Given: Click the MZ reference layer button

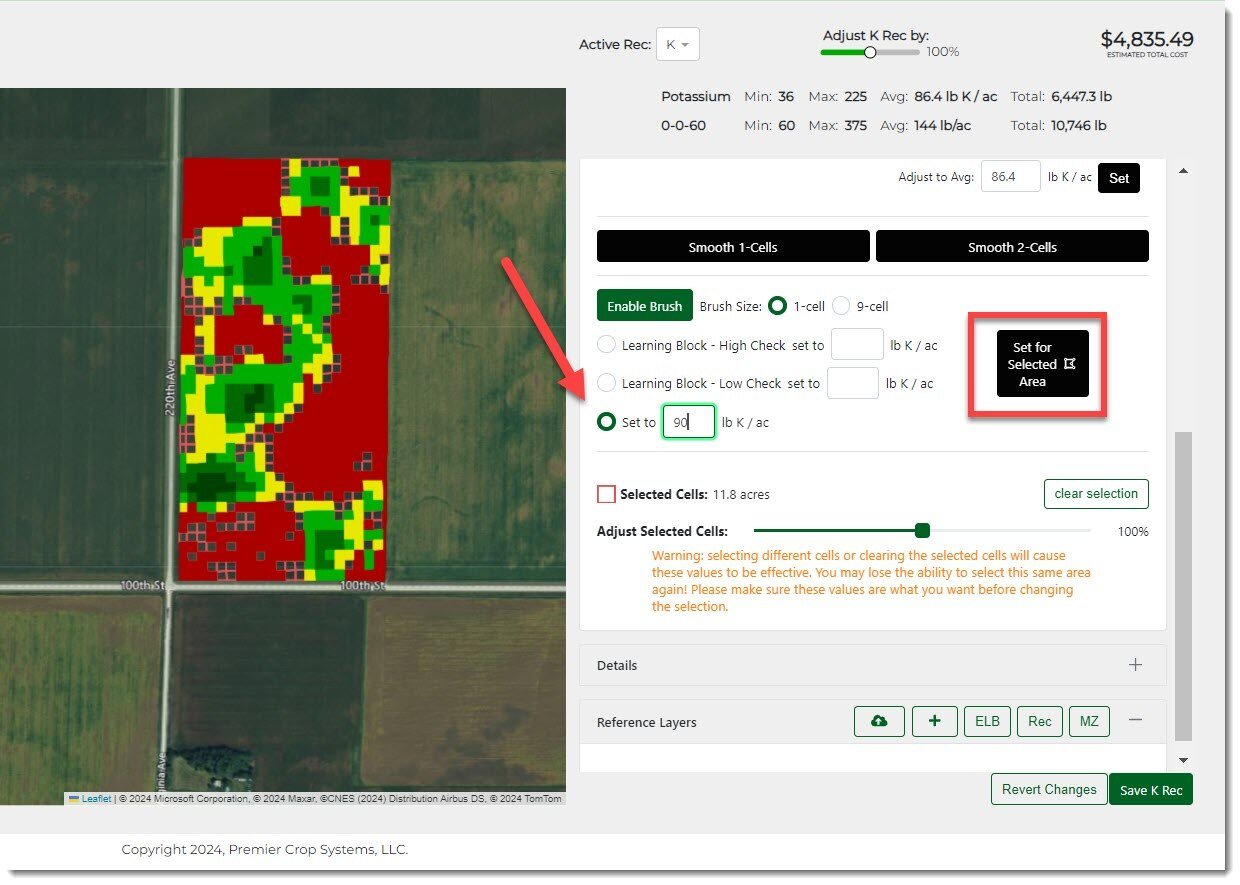Looking at the screenshot, I should click(1089, 722).
